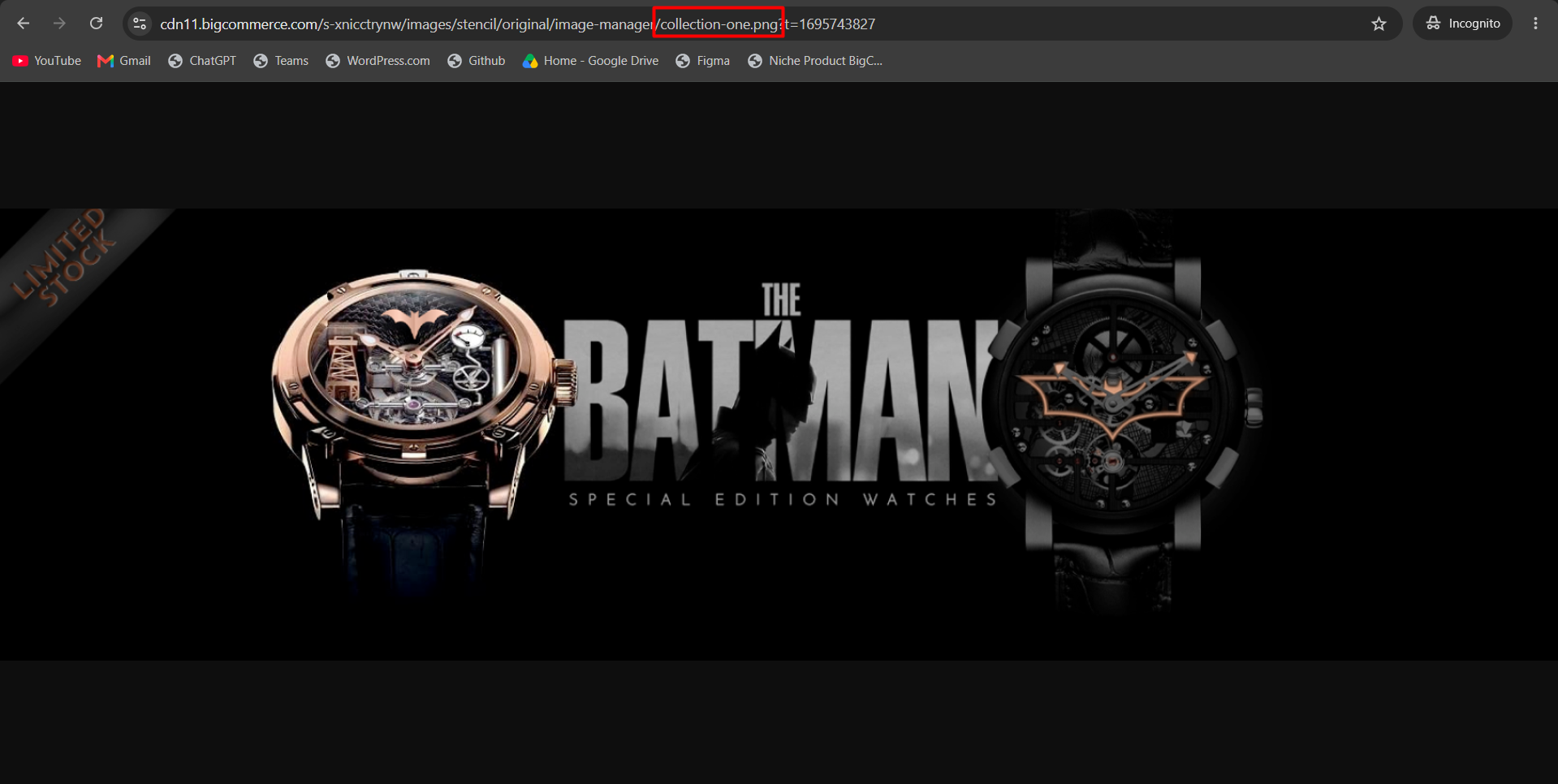Image resolution: width=1558 pixels, height=784 pixels.
Task: Open the YouTube bookmark
Action: tap(47, 61)
